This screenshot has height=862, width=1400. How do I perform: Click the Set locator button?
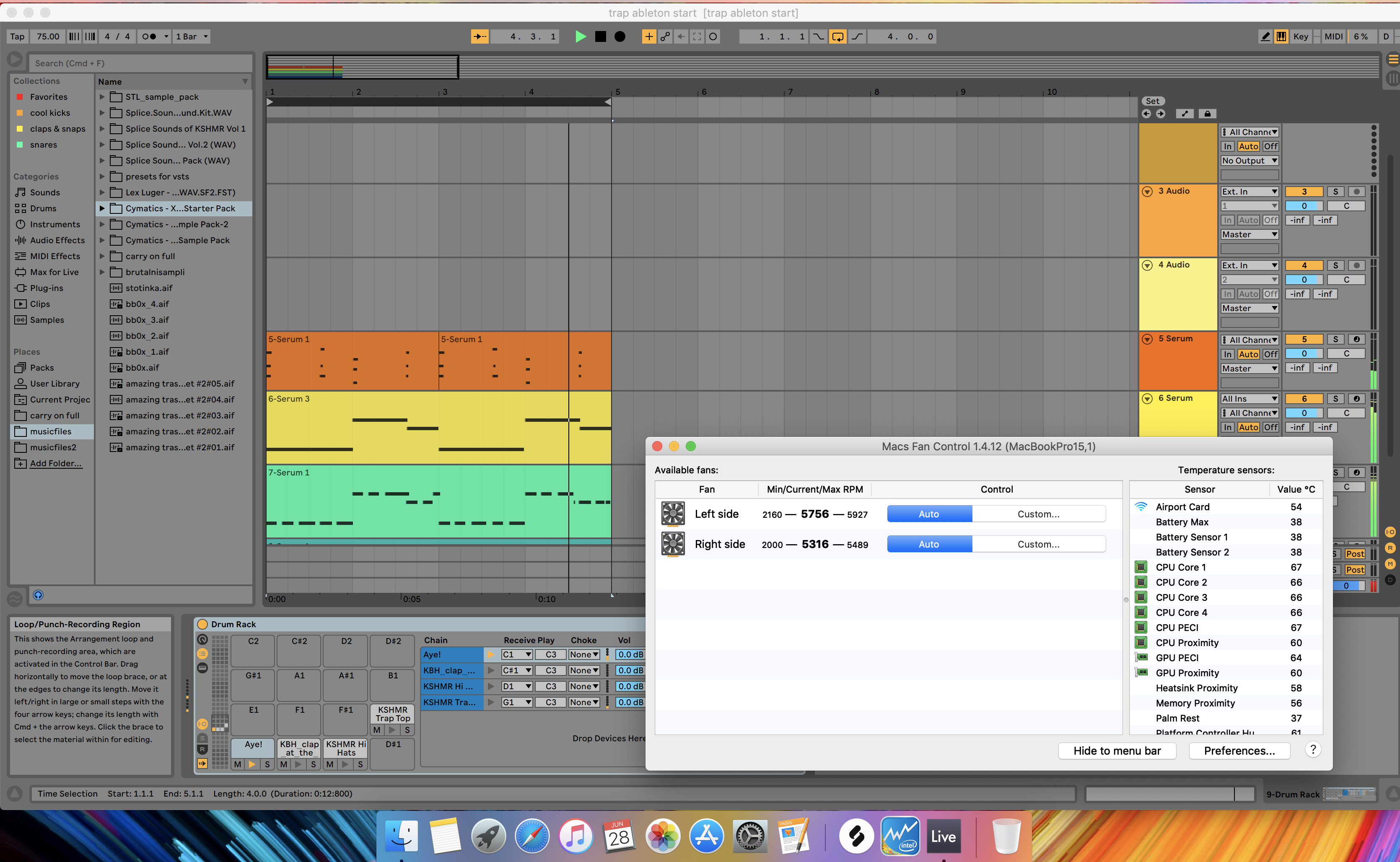click(1152, 101)
